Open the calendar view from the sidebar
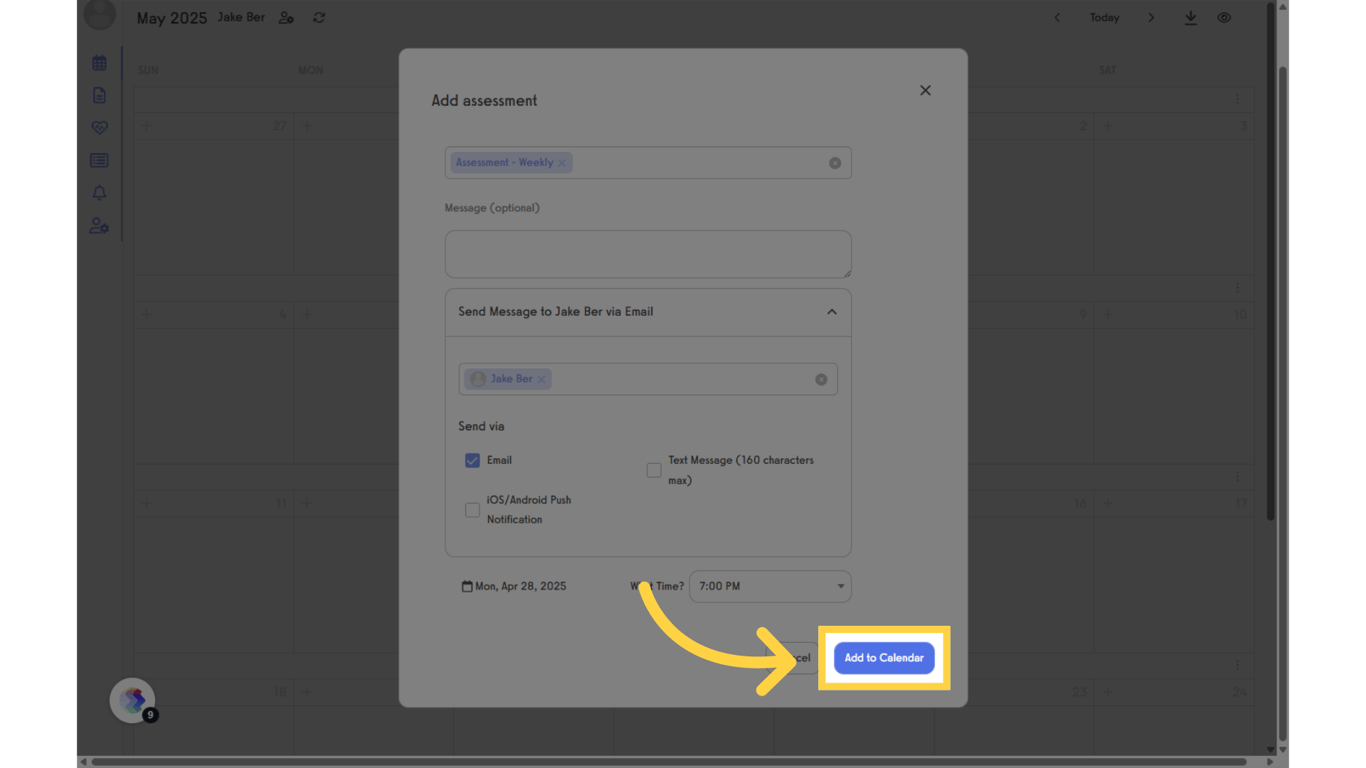The height and width of the screenshot is (768, 1366). (x=99, y=63)
